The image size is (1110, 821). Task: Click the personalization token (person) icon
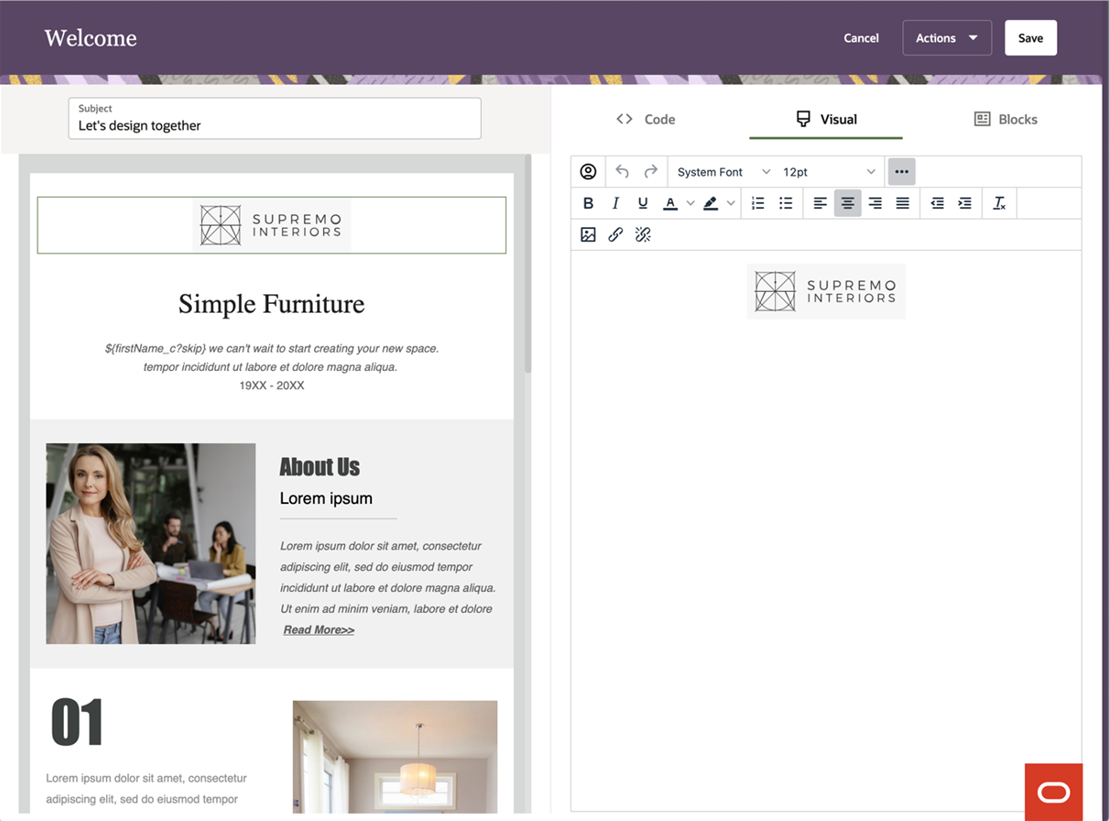click(588, 171)
